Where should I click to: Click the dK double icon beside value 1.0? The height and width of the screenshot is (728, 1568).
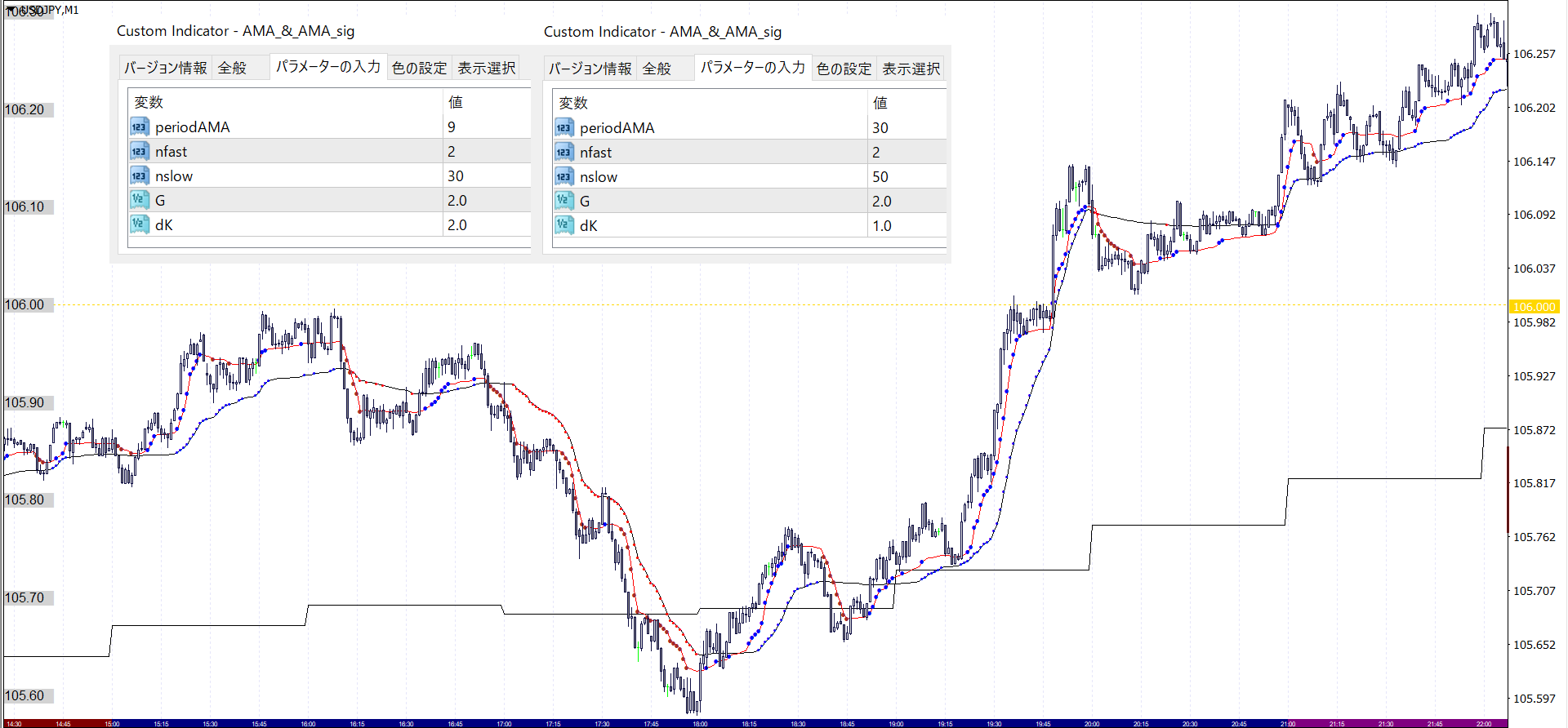click(x=563, y=225)
